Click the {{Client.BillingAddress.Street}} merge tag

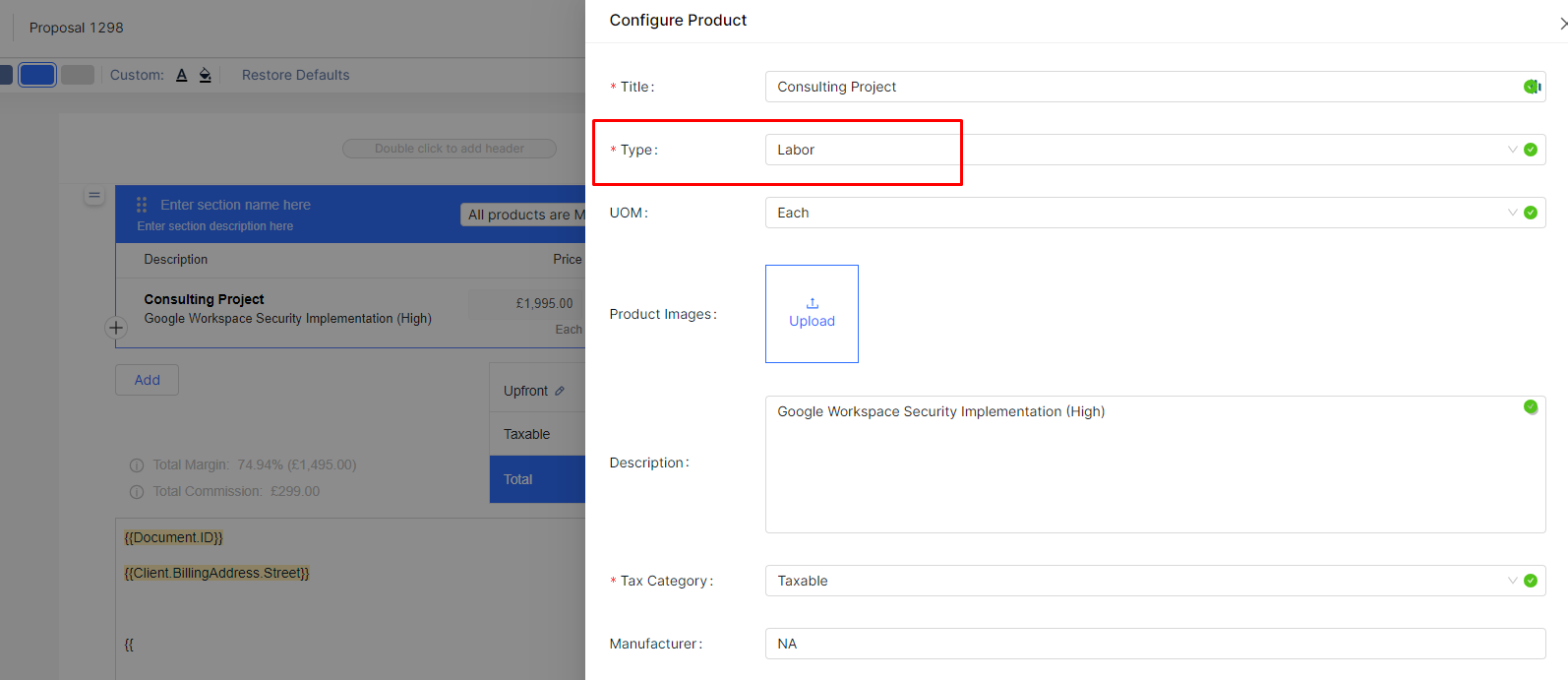tap(216, 573)
